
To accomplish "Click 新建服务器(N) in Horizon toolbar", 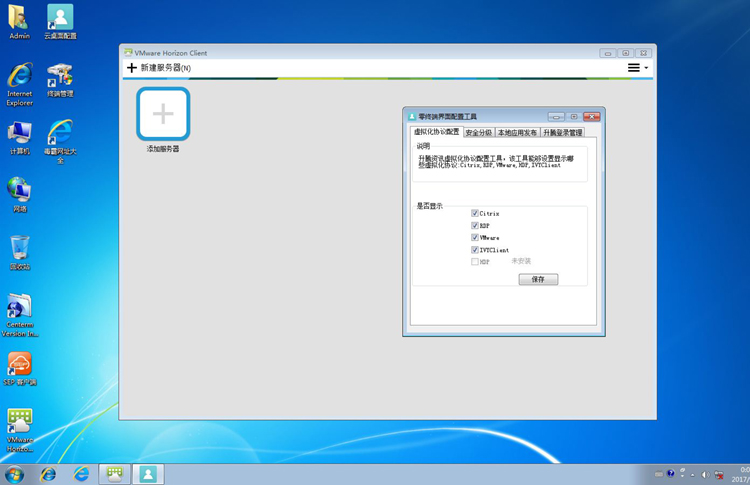I will pyautogui.click(x=159, y=68).
